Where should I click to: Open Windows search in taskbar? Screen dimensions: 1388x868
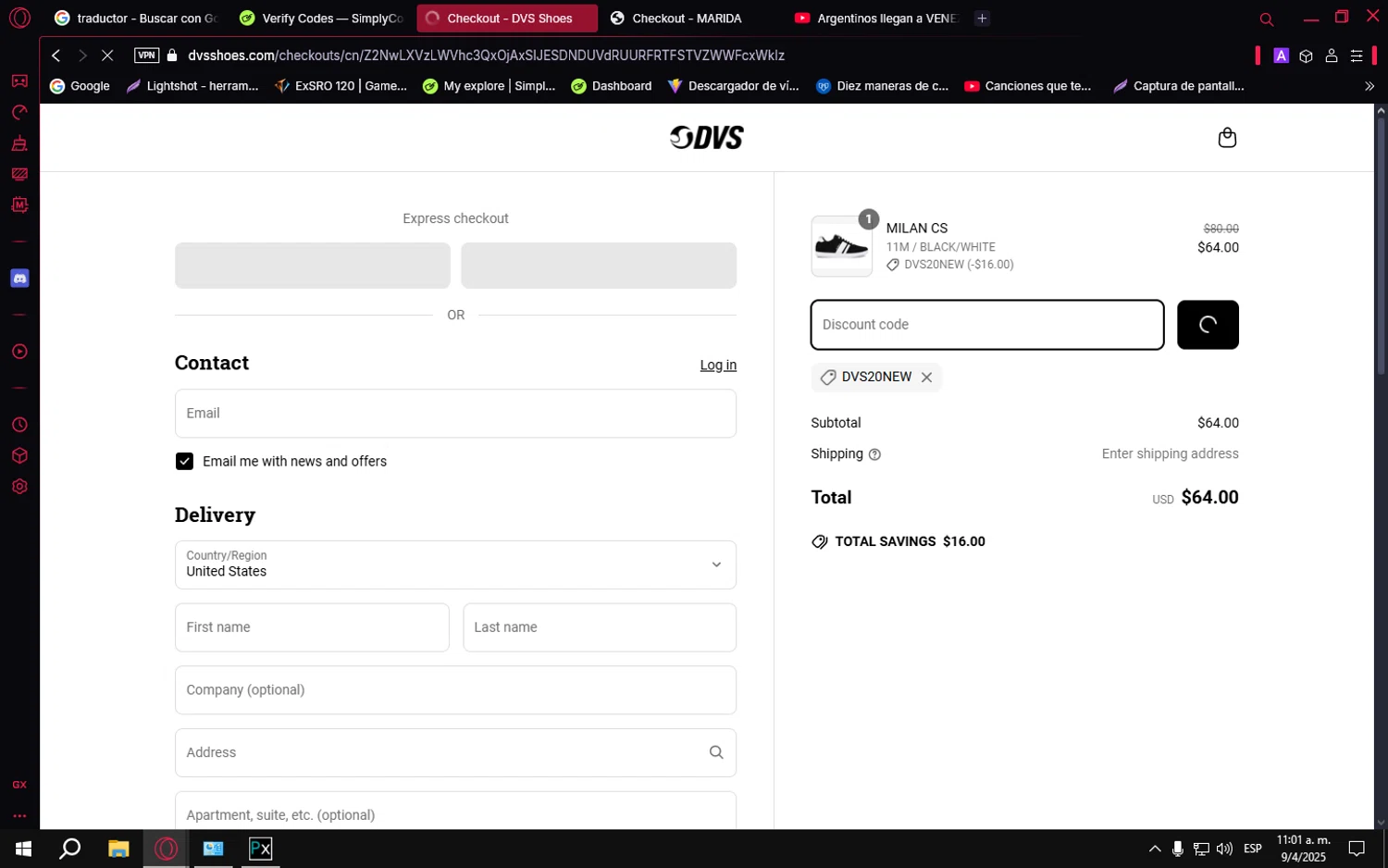70,849
